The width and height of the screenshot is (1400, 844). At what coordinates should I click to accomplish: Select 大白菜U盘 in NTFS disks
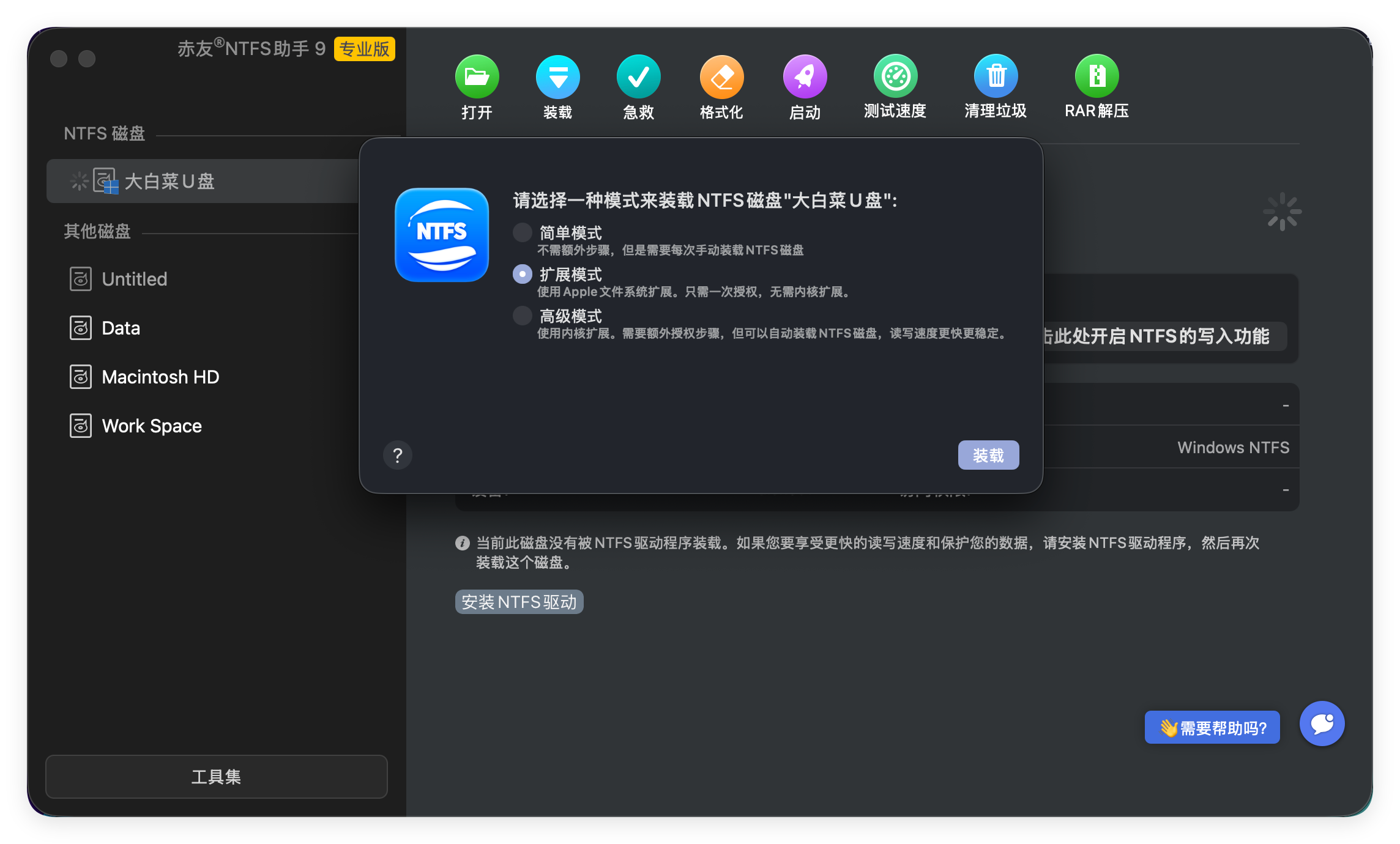(203, 181)
